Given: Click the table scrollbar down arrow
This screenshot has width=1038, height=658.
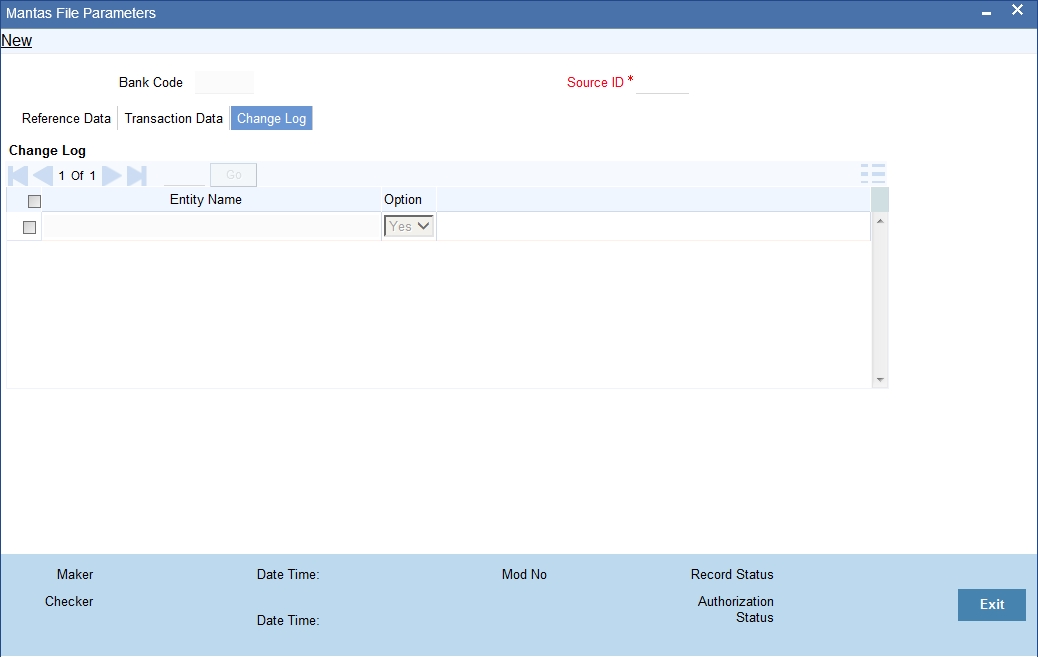Looking at the screenshot, I should coord(880,380).
